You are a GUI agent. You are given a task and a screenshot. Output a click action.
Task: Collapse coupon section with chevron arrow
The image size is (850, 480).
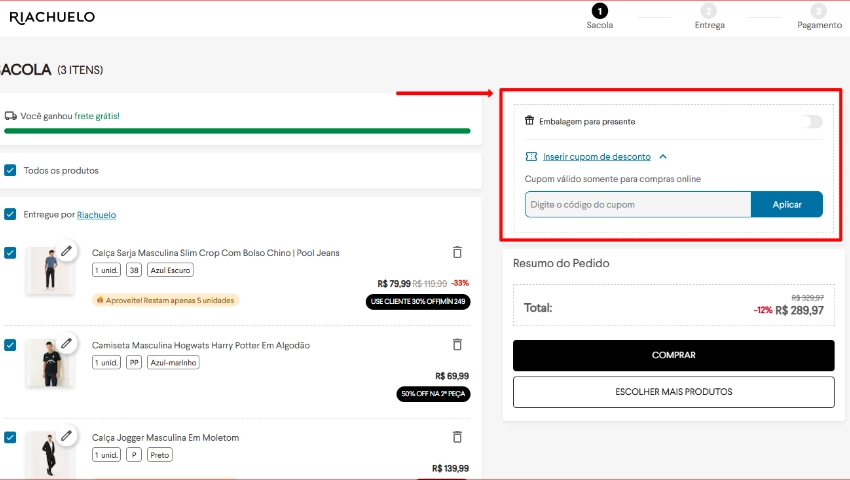pos(663,156)
